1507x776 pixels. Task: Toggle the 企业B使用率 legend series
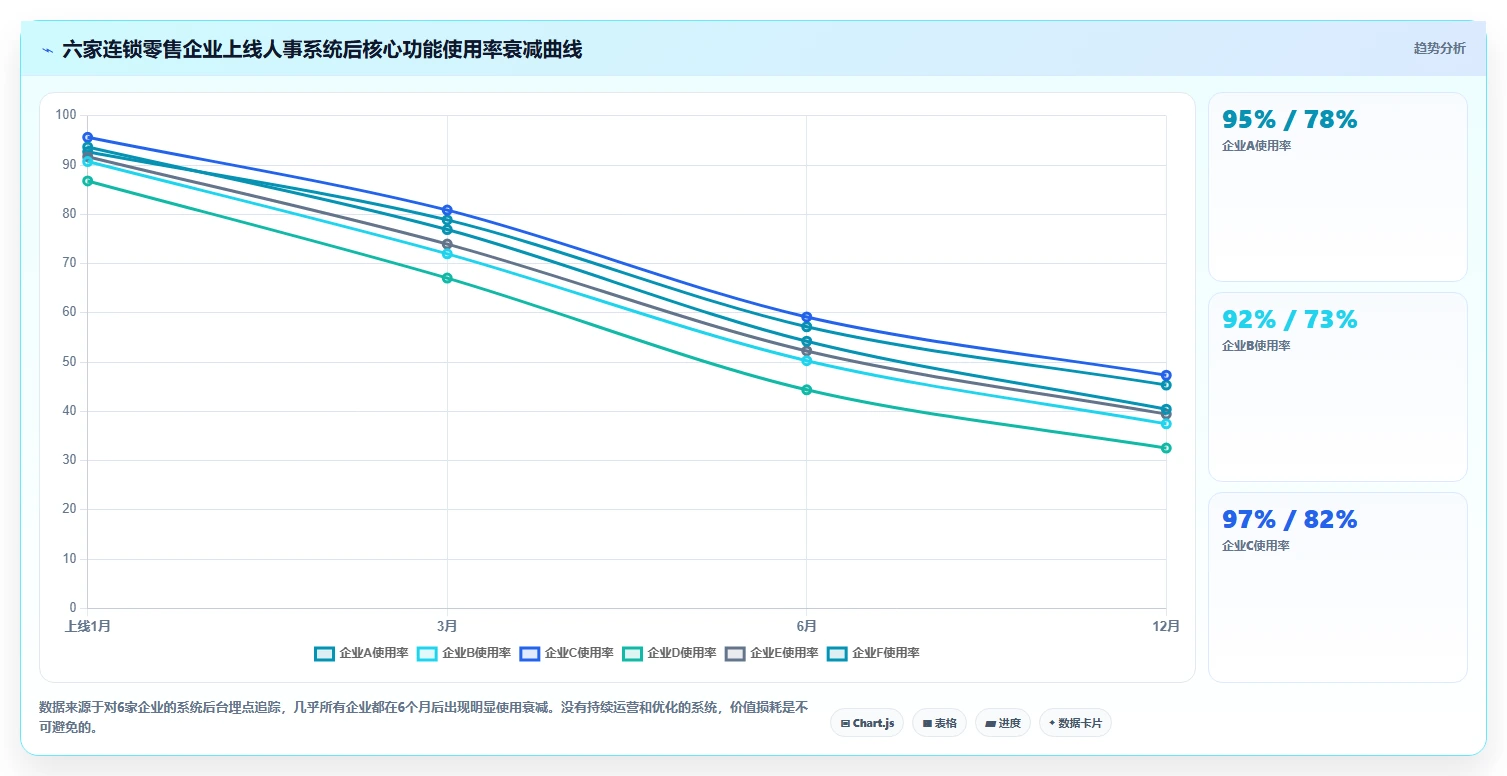point(464,653)
